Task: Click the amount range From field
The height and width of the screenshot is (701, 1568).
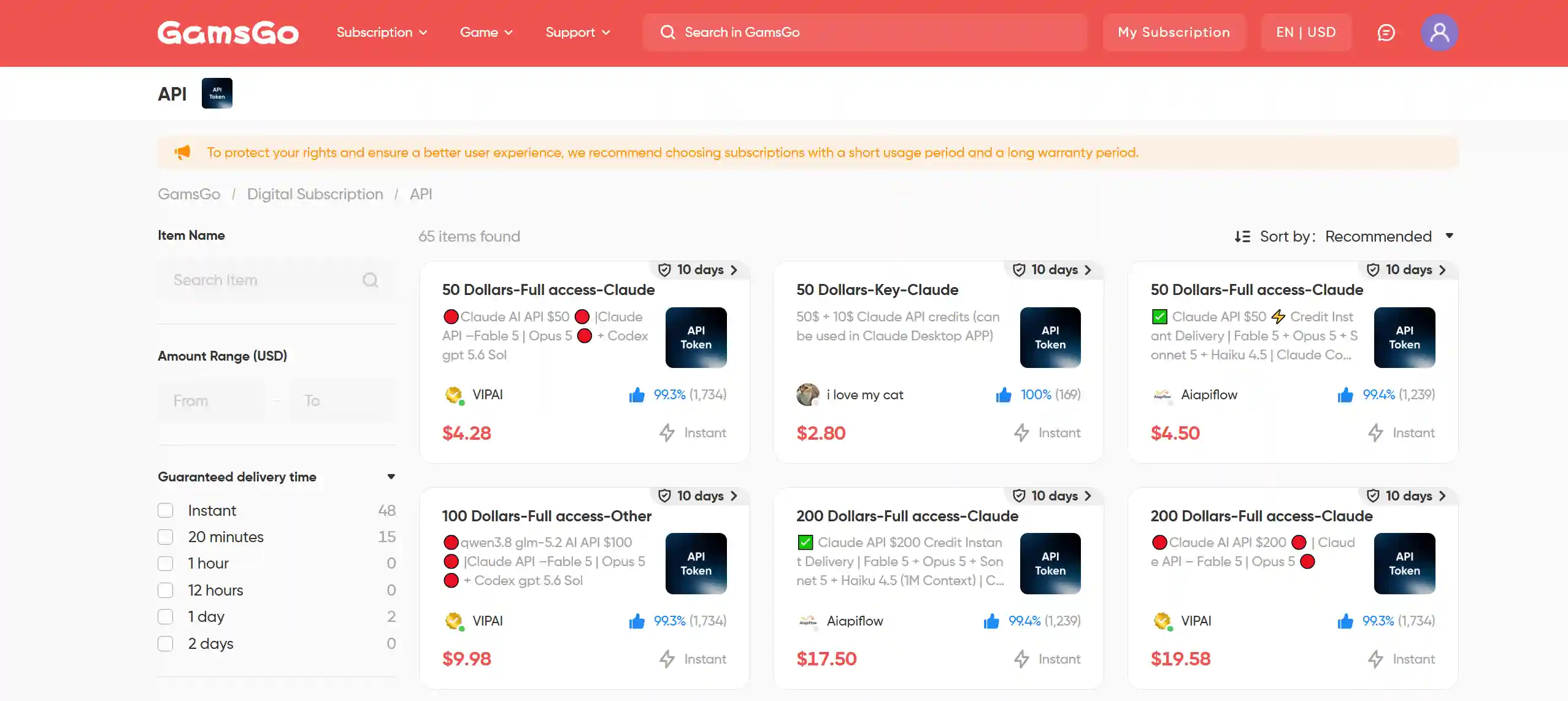Action: point(212,401)
